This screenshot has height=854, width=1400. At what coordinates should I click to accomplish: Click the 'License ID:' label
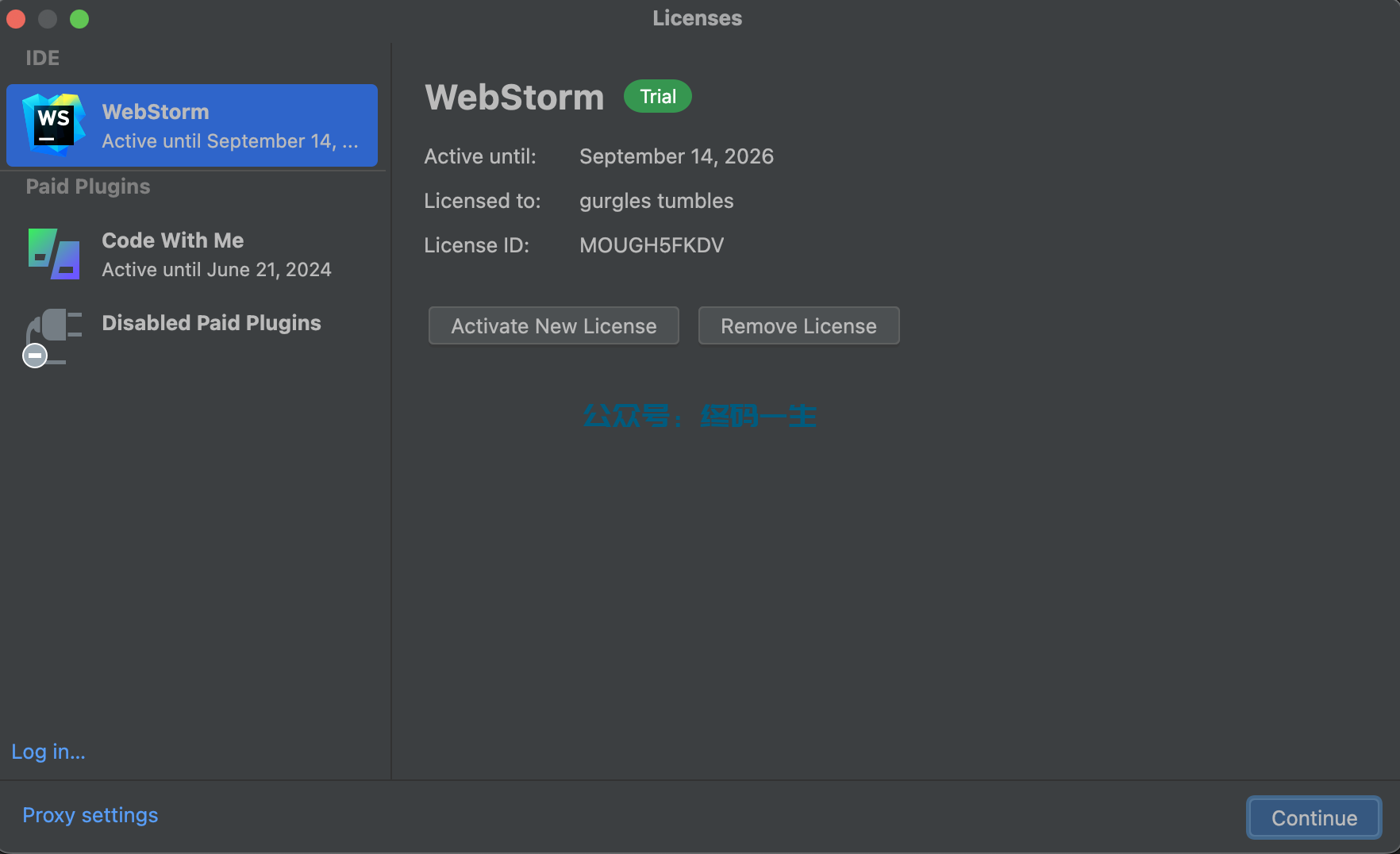[x=476, y=245]
